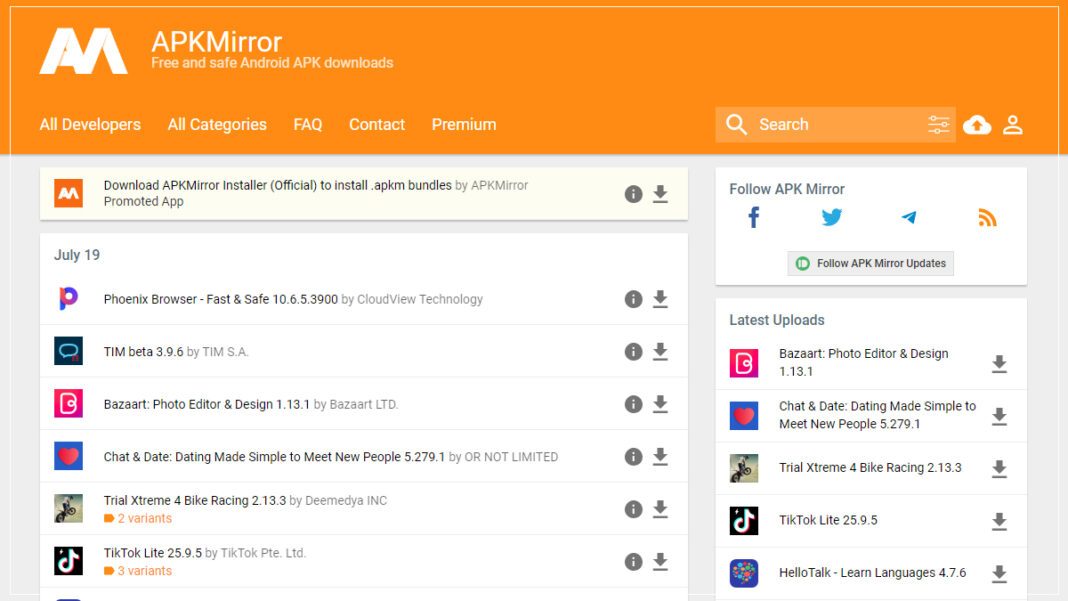The image size is (1068, 601).
Task: Show info for TikTok Lite 25.9.5
Action: click(633, 561)
